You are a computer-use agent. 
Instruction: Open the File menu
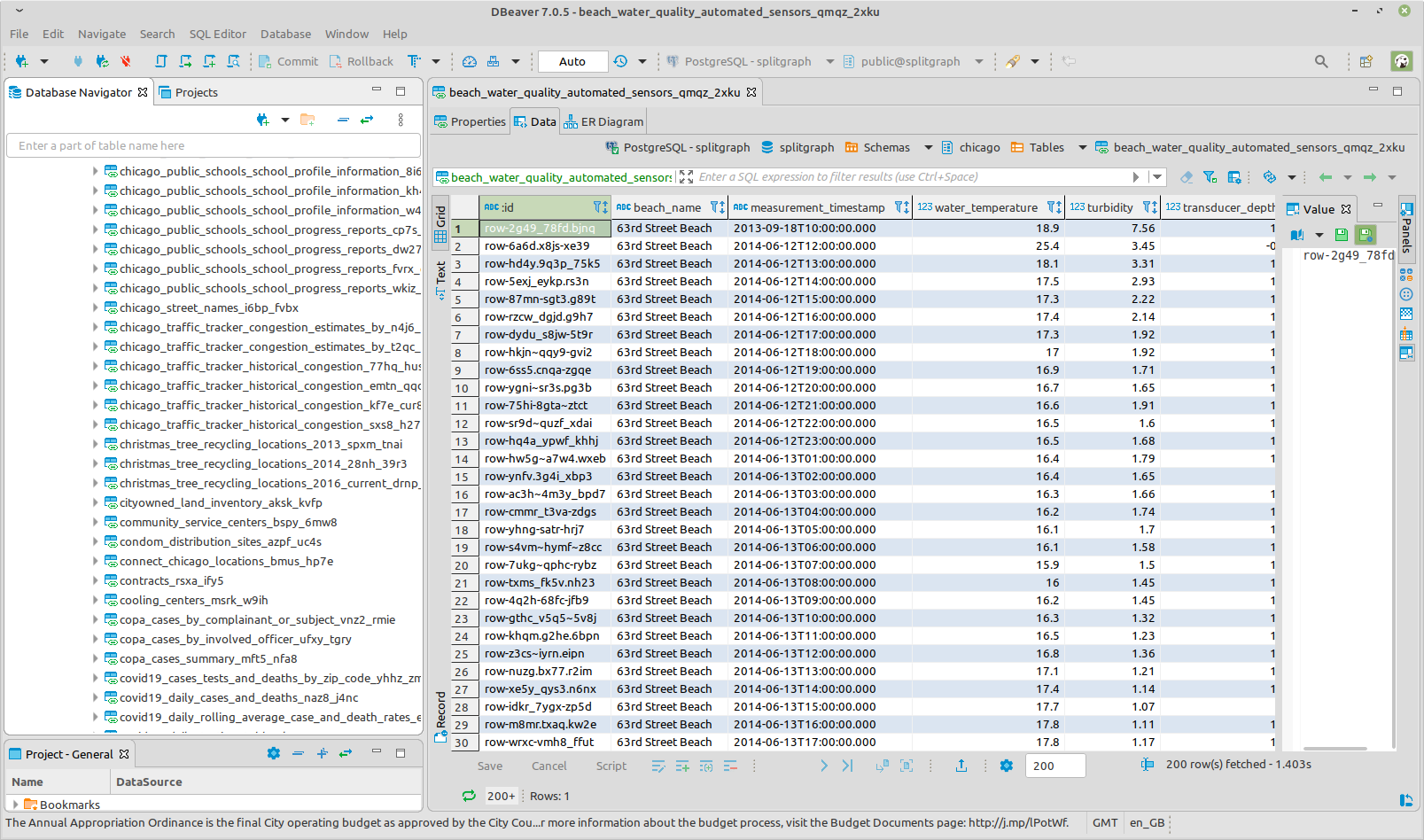click(x=19, y=34)
